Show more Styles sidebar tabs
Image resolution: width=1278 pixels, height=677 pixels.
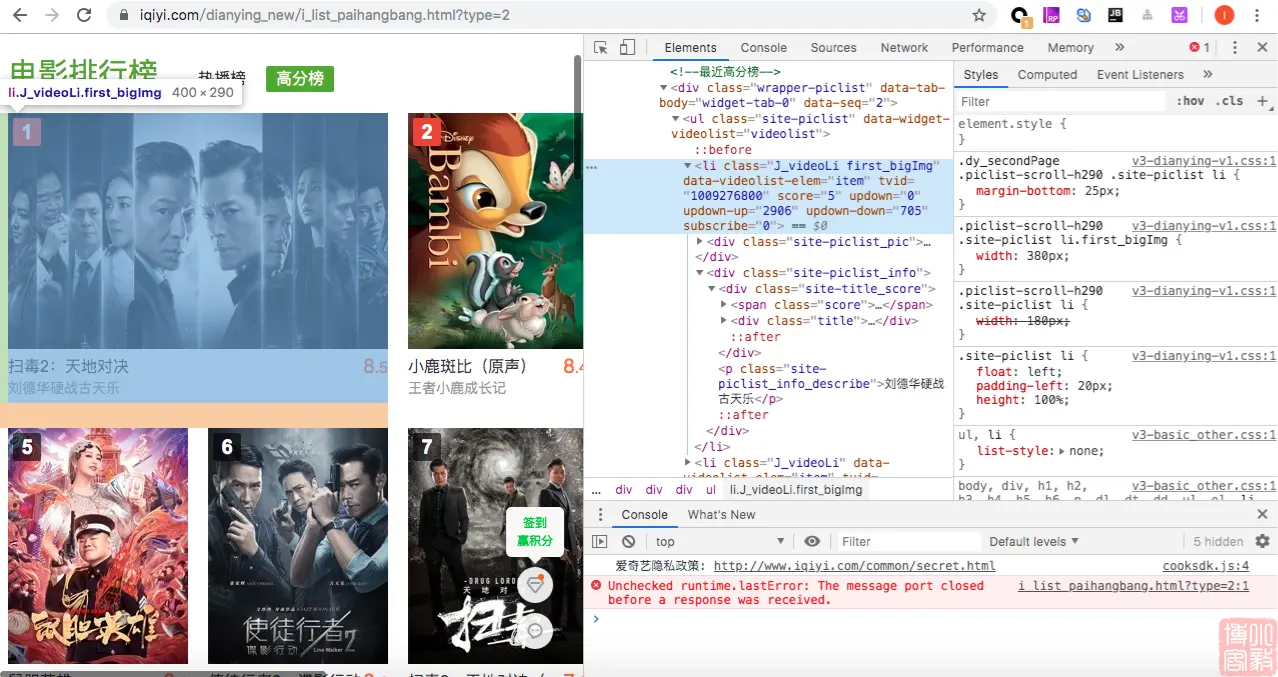click(1208, 74)
